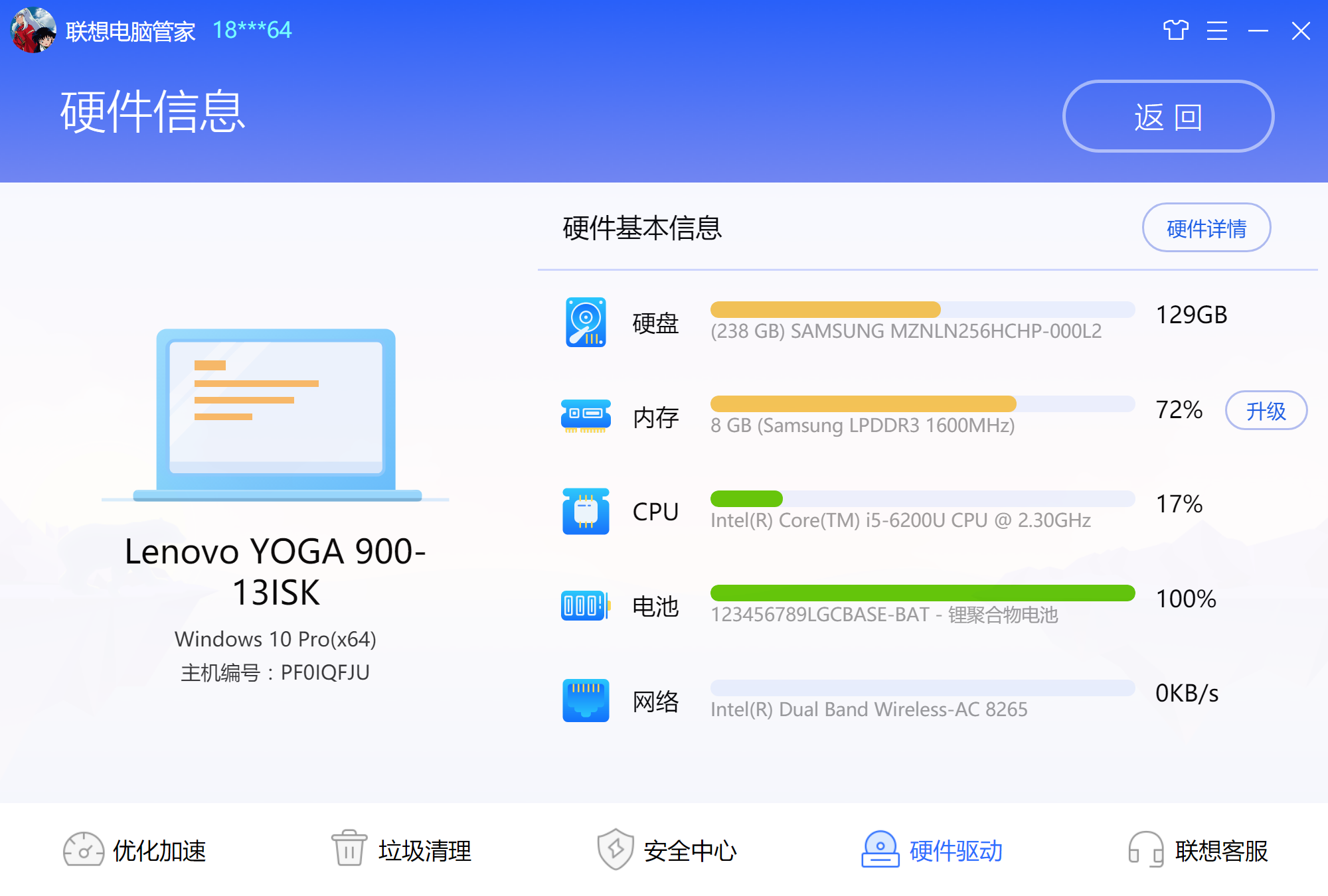Click the Intel Core i5-6200U CPU text
This screenshot has height=896, width=1328.
point(901,520)
